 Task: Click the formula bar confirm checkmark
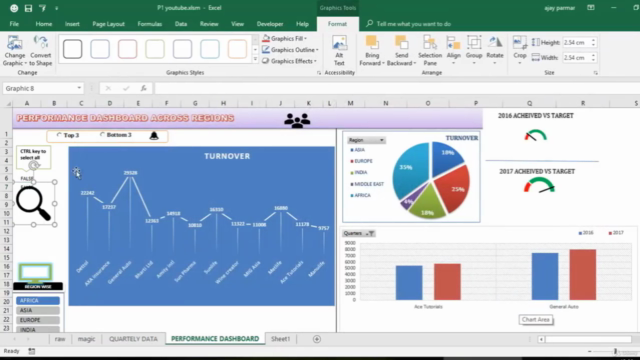(x=126, y=88)
